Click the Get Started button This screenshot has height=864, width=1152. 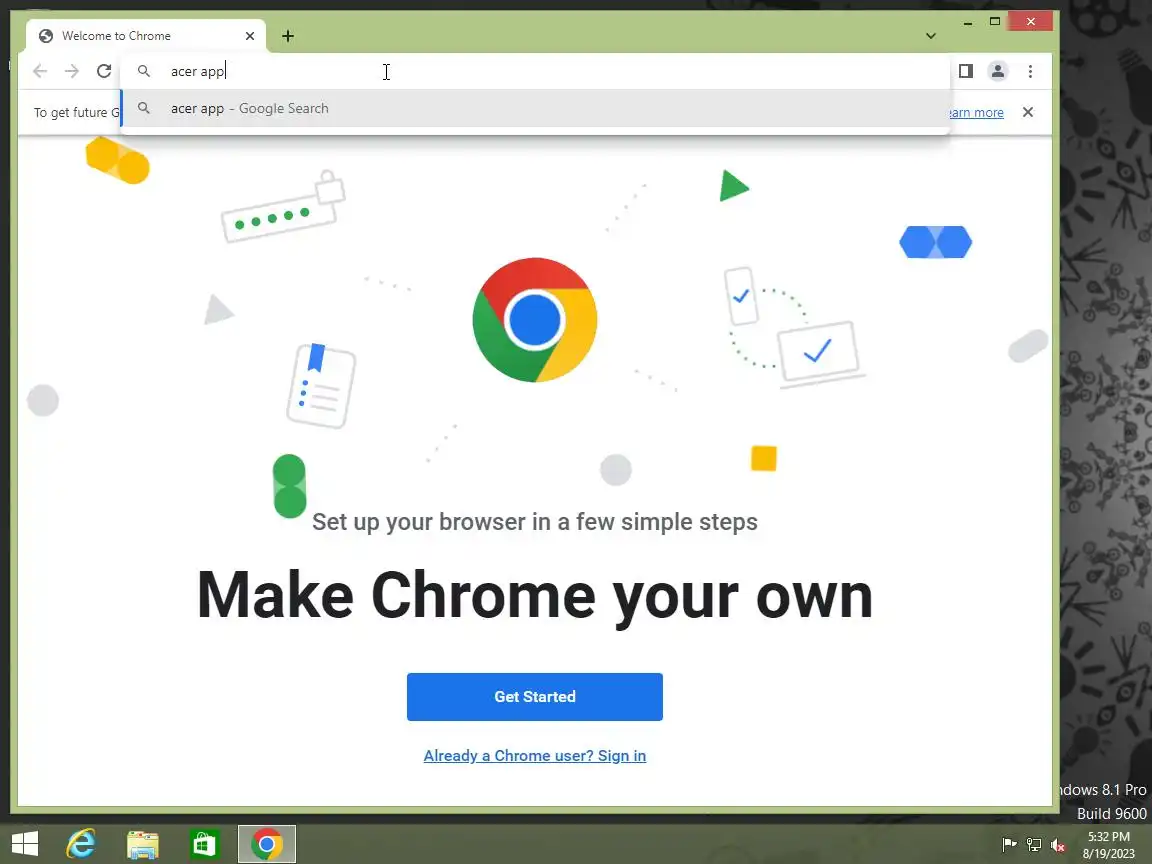pyautogui.click(x=535, y=696)
